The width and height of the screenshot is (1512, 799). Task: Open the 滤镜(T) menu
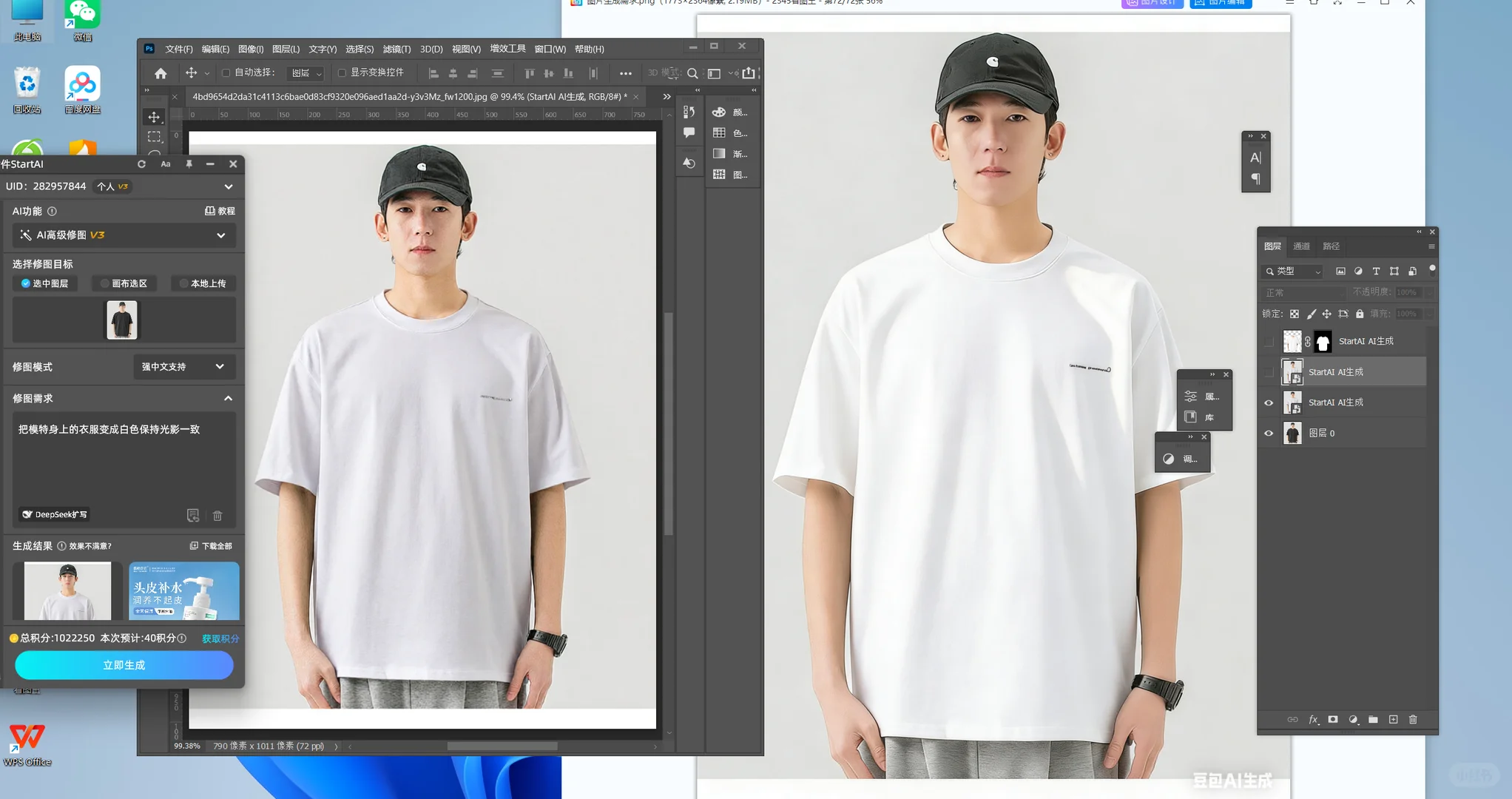(396, 49)
